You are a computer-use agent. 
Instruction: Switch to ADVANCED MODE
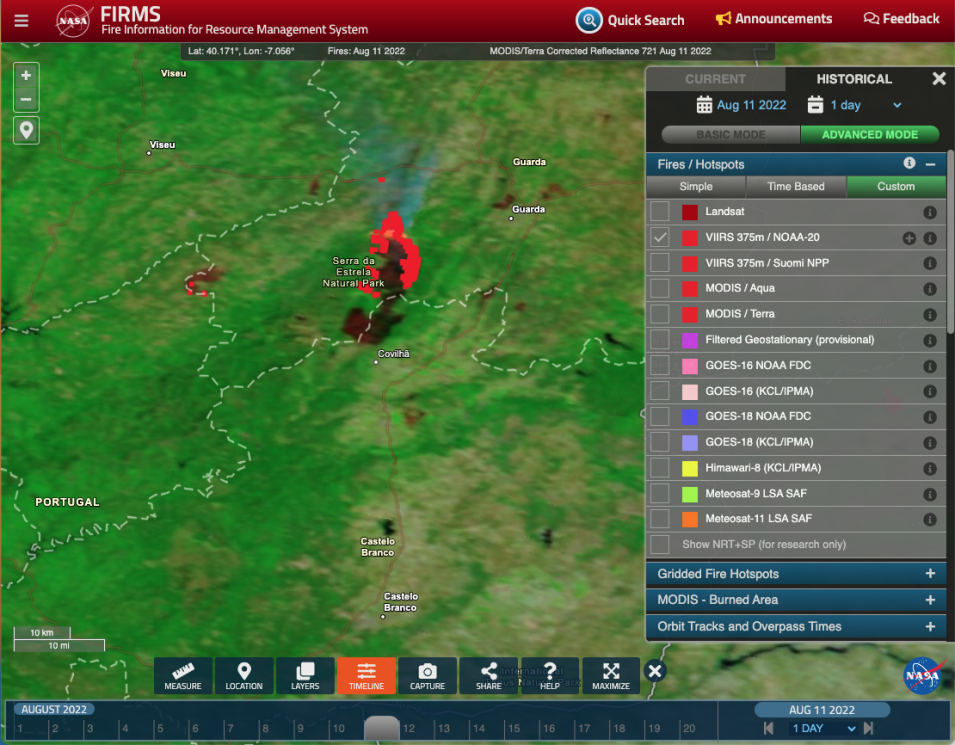(x=870, y=135)
